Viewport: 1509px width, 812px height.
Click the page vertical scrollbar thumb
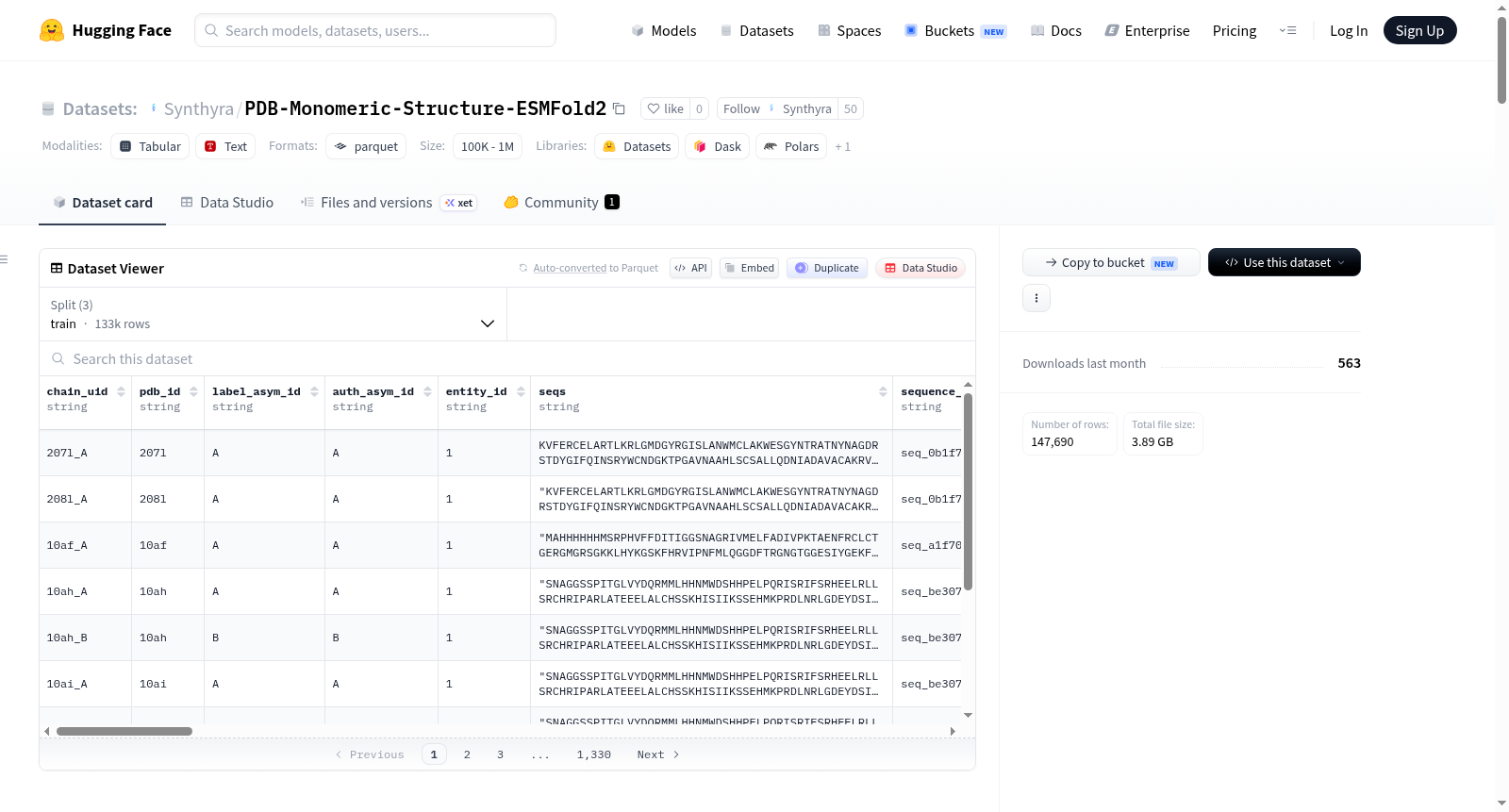coord(1501,59)
